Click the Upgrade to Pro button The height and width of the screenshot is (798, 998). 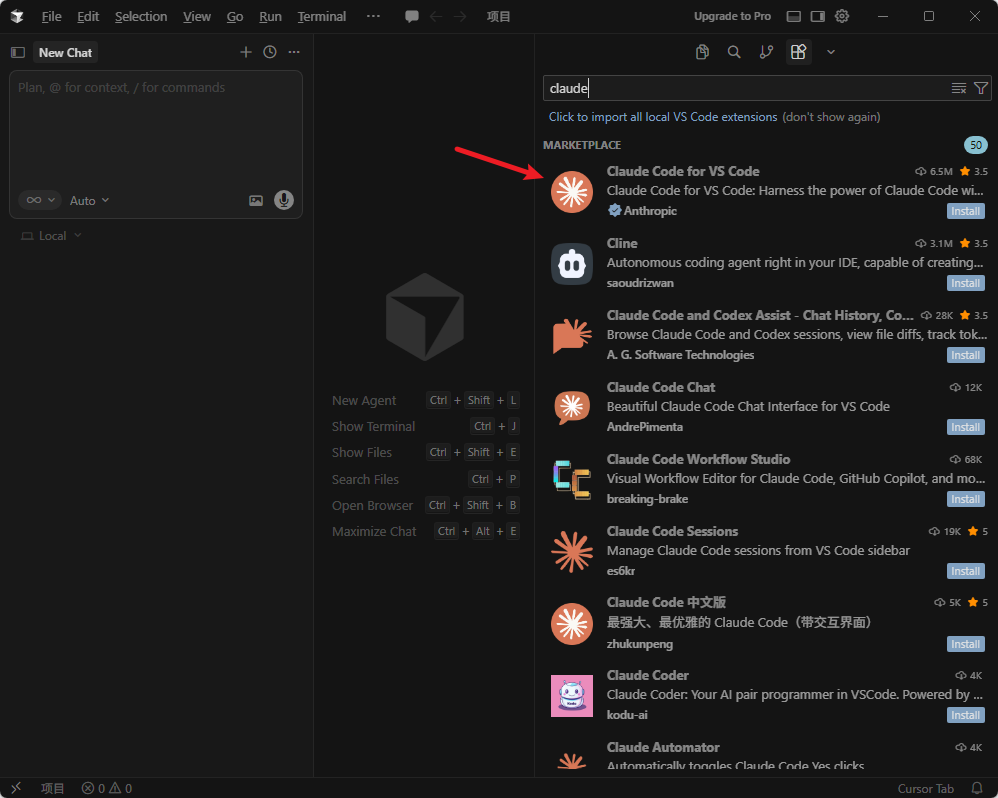pos(732,17)
